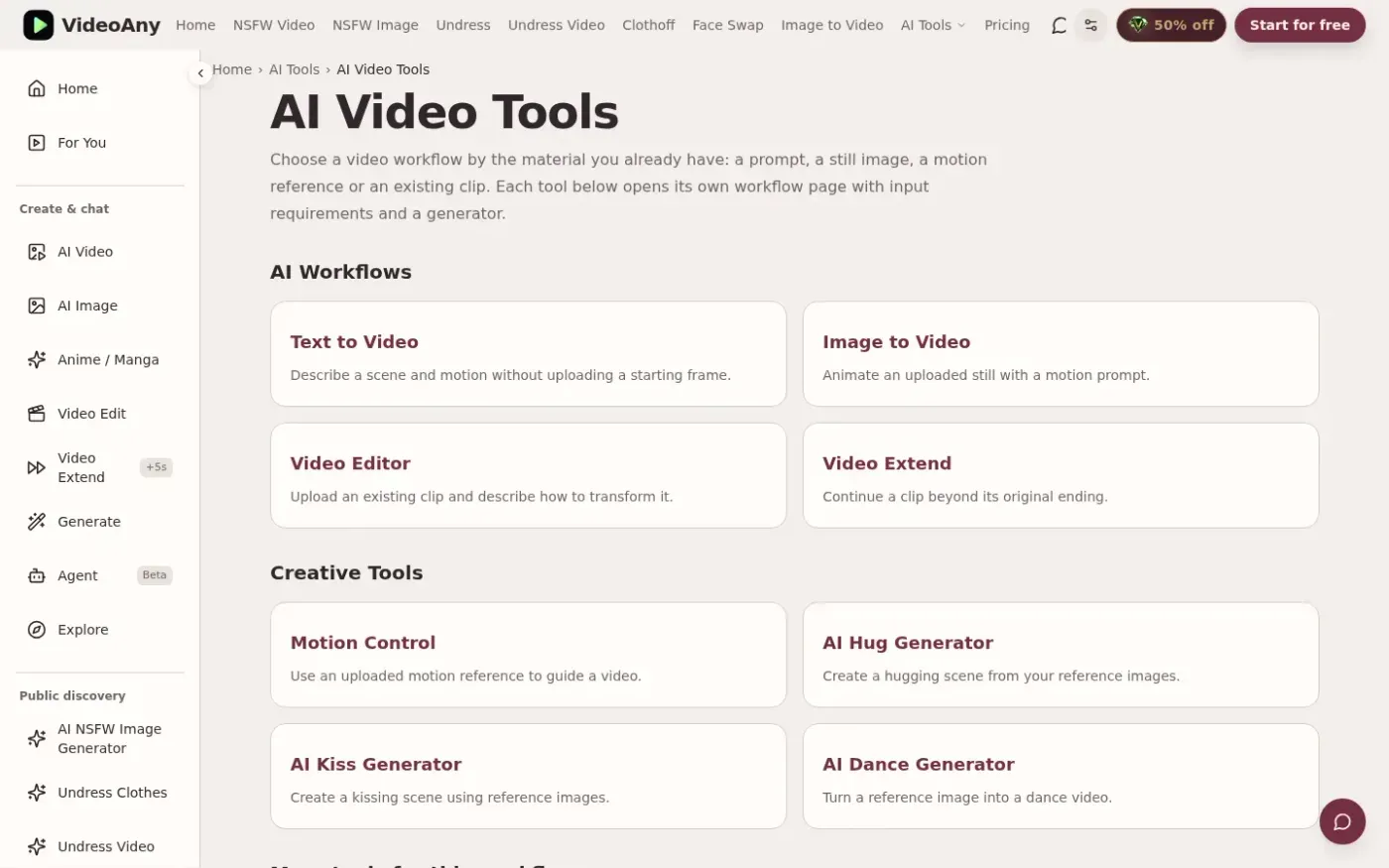The width and height of the screenshot is (1389, 868).
Task: Click the Home breadcrumb link
Action: pyautogui.click(x=232, y=69)
